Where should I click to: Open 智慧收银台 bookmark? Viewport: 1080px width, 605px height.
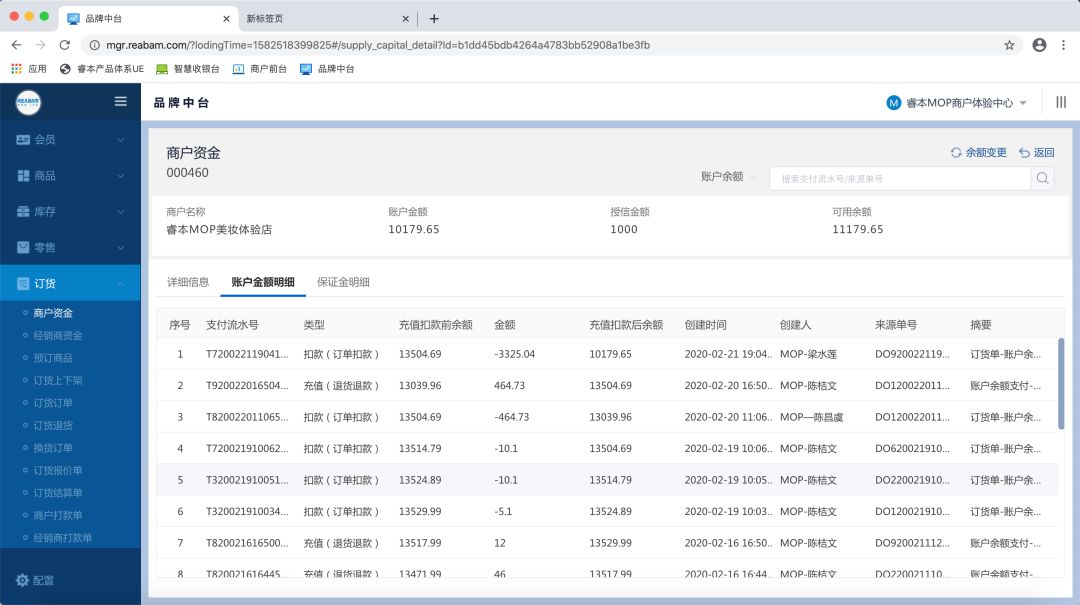tap(187, 69)
